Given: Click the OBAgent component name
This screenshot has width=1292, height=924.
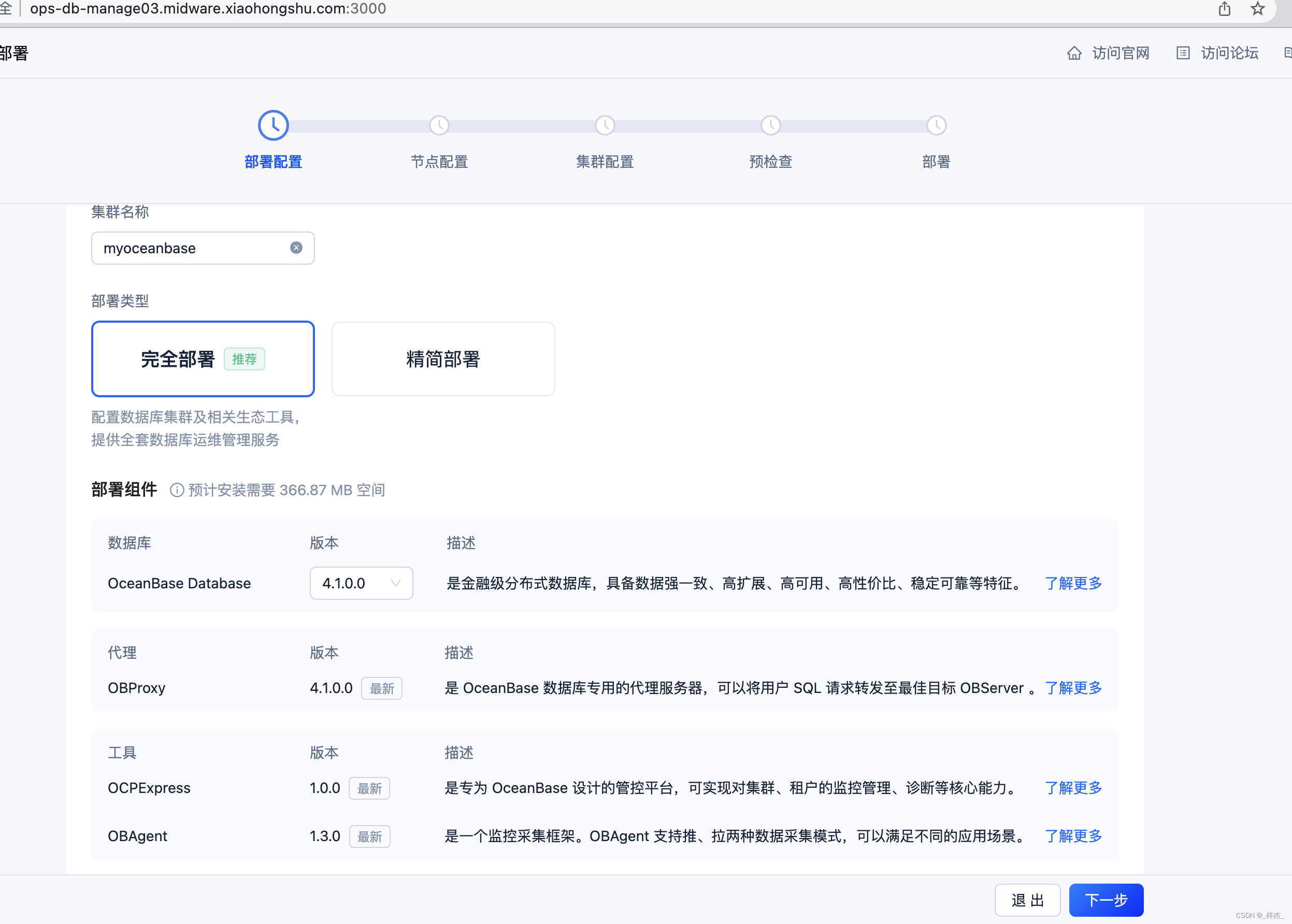Looking at the screenshot, I should click(x=138, y=836).
